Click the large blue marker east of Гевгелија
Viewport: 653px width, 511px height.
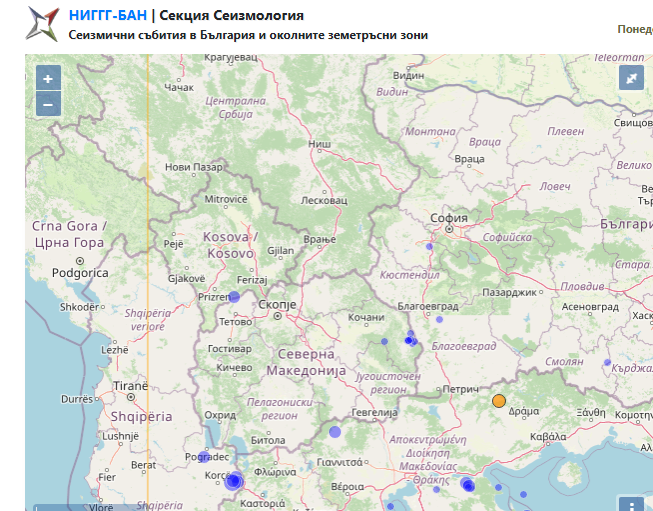335,432
